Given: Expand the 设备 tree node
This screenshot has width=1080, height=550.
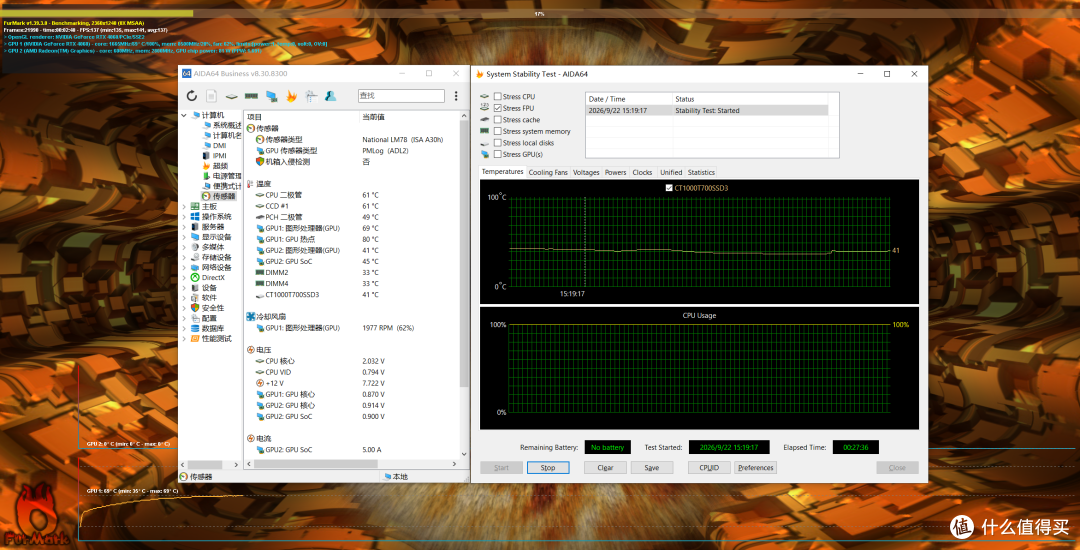Looking at the screenshot, I should coord(184,288).
